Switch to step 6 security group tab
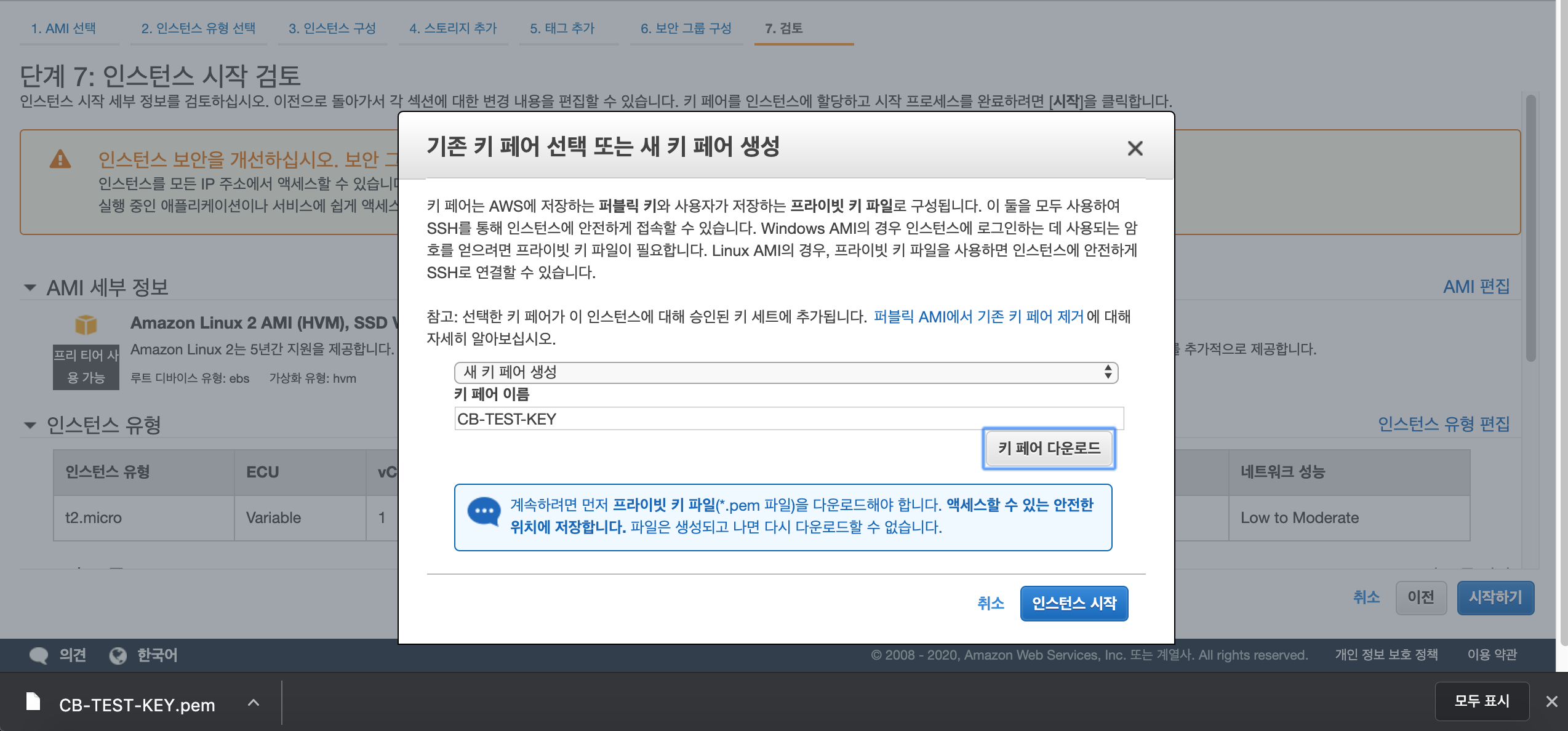 686,28
